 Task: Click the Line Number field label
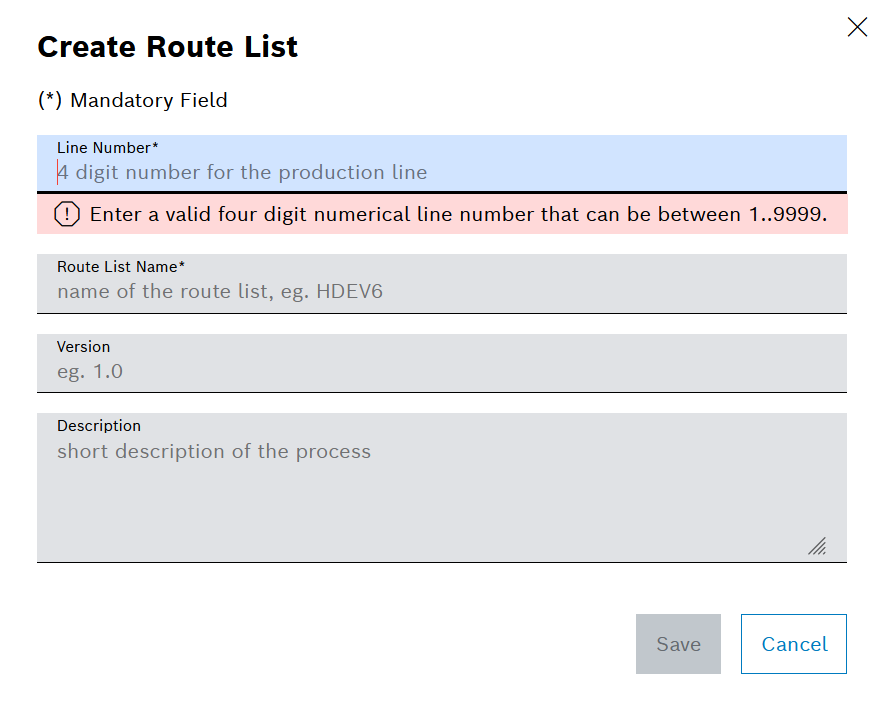coord(108,147)
